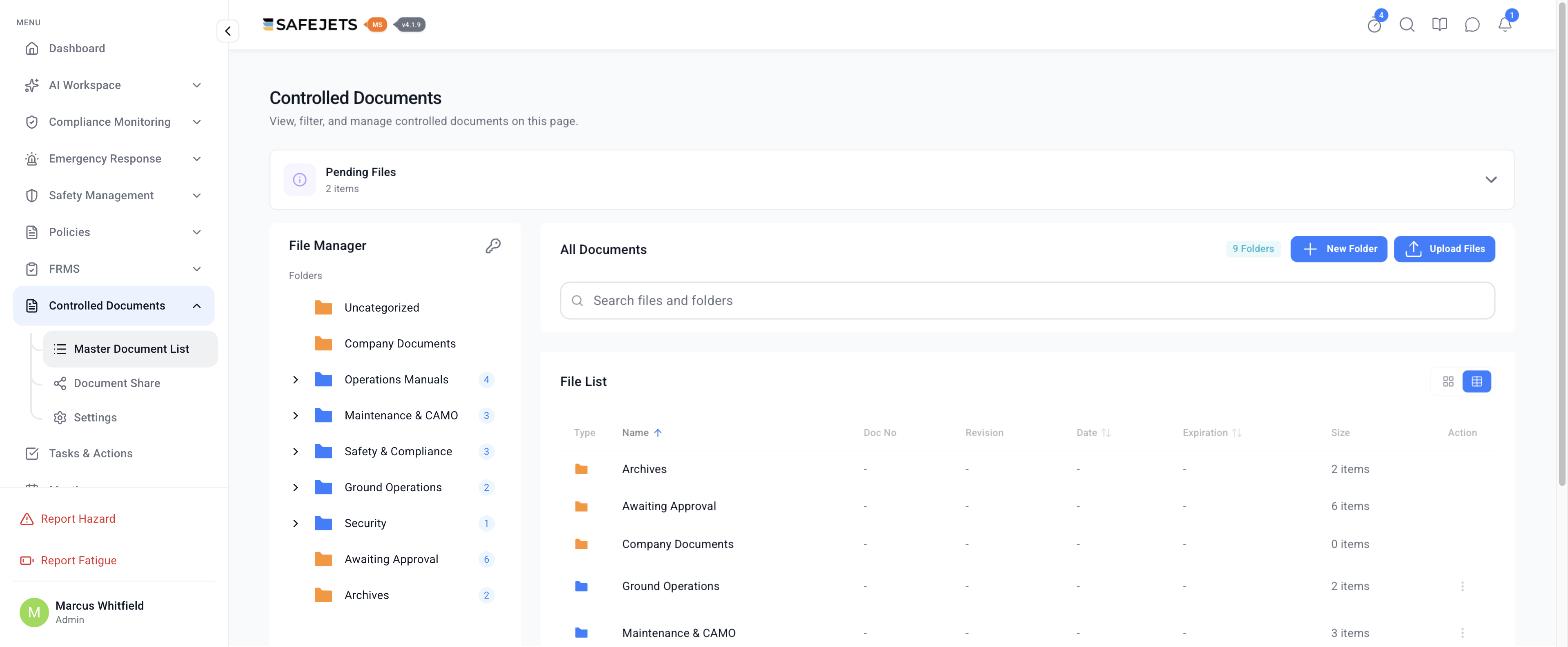Open action menu for Maintenance & CAMO row
Viewport: 1568px width, 647px height.
pos(1462,633)
